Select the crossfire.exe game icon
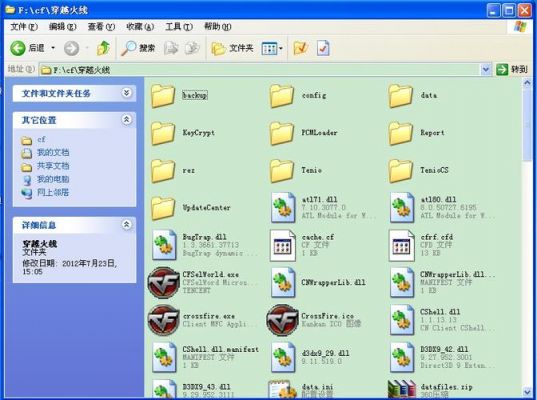This screenshot has height=400, width=537. tap(164, 320)
